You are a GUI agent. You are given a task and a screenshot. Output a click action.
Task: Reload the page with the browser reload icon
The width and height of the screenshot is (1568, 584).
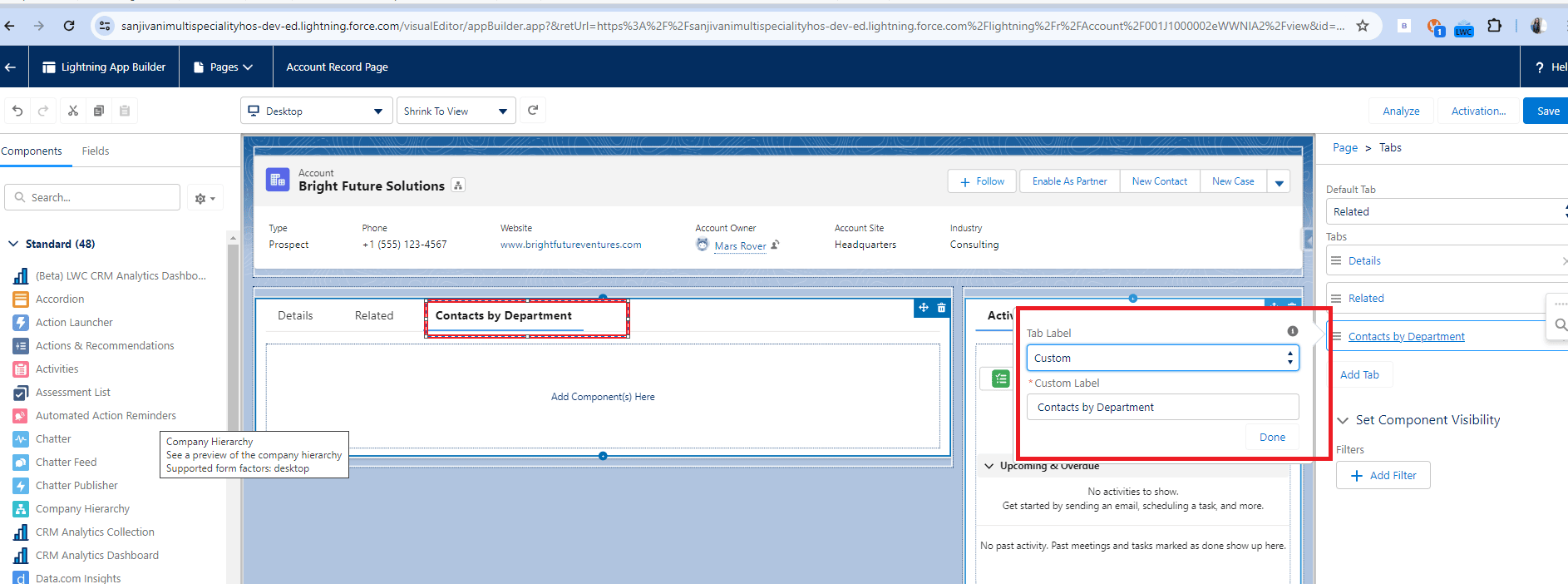pyautogui.click(x=69, y=26)
